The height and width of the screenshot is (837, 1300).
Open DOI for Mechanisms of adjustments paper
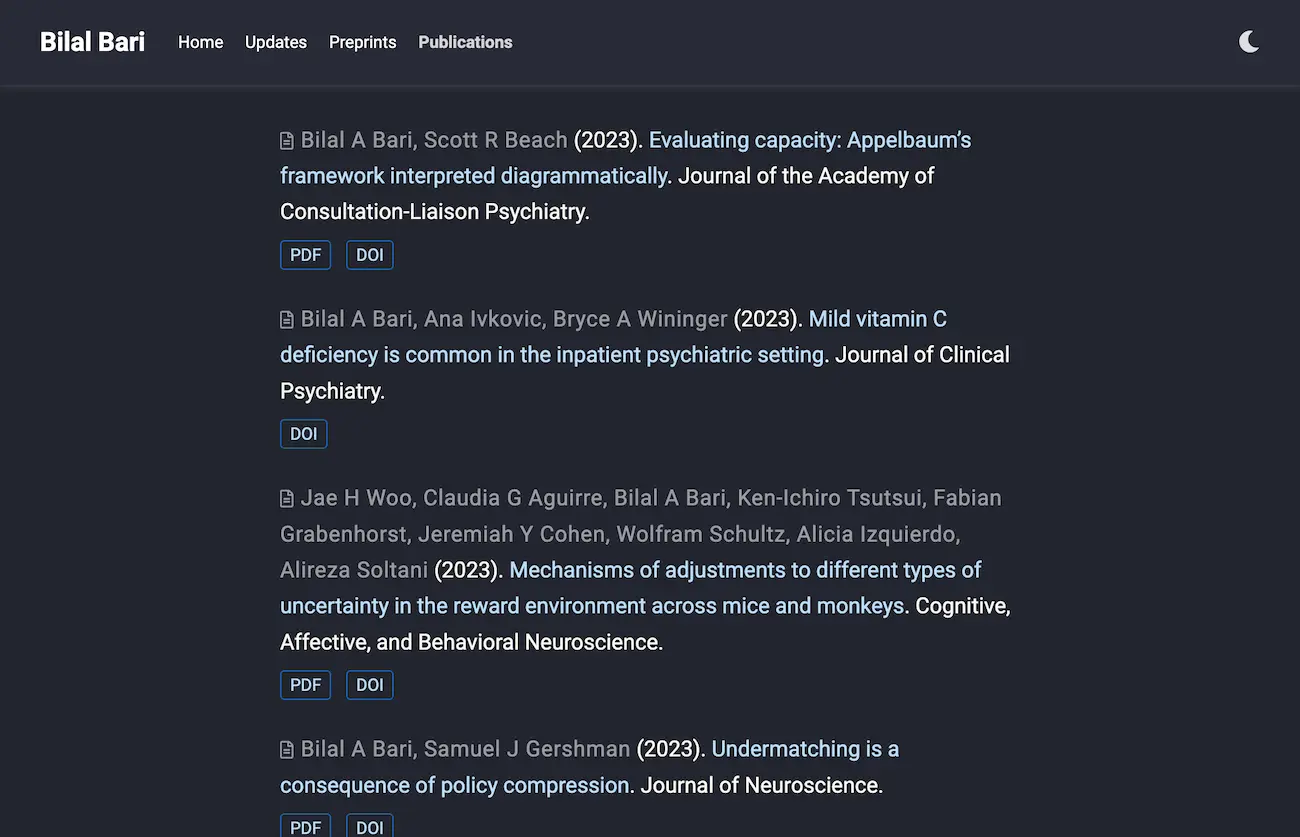click(369, 685)
